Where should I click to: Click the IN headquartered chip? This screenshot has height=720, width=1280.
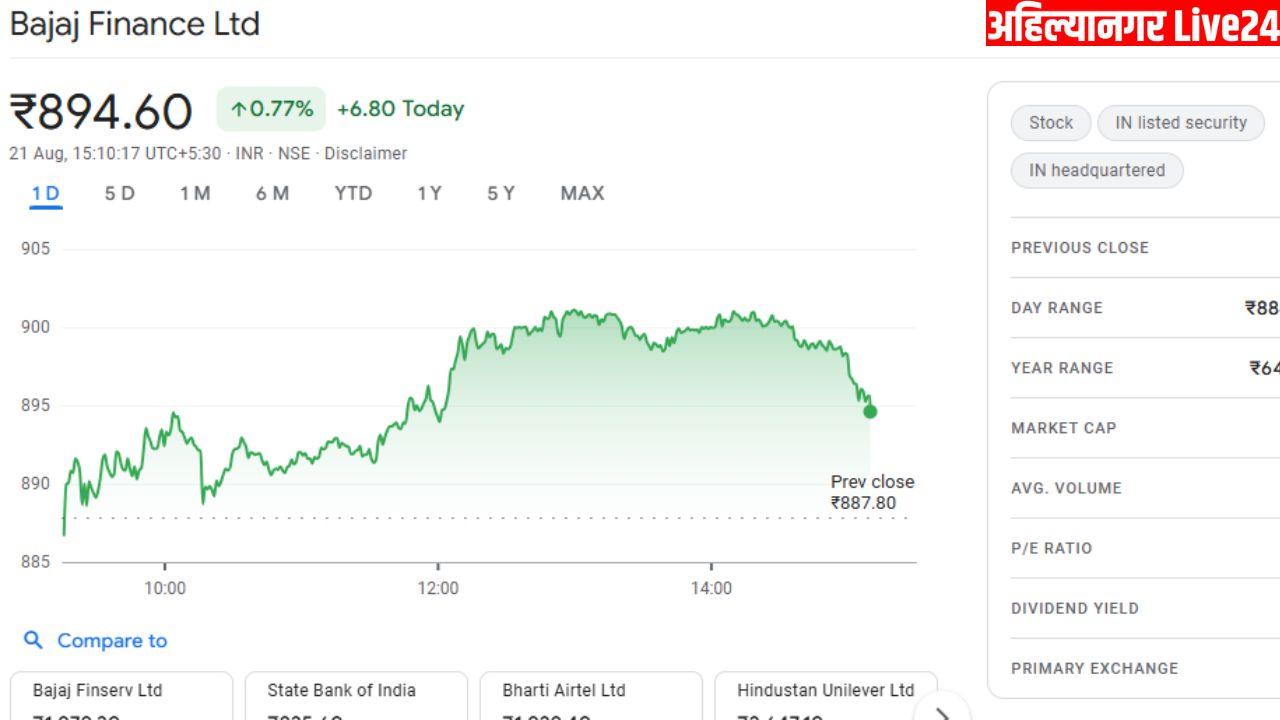[x=1096, y=170]
